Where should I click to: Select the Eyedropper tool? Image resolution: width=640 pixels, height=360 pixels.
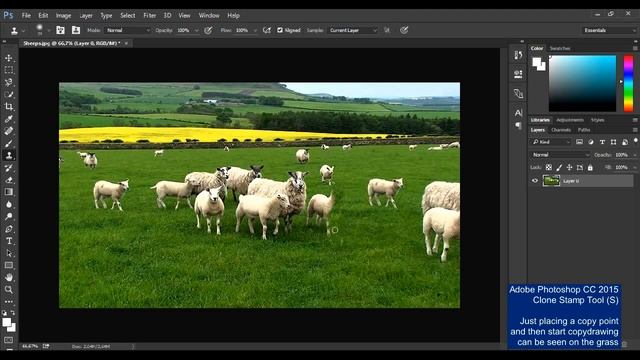tap(9, 119)
